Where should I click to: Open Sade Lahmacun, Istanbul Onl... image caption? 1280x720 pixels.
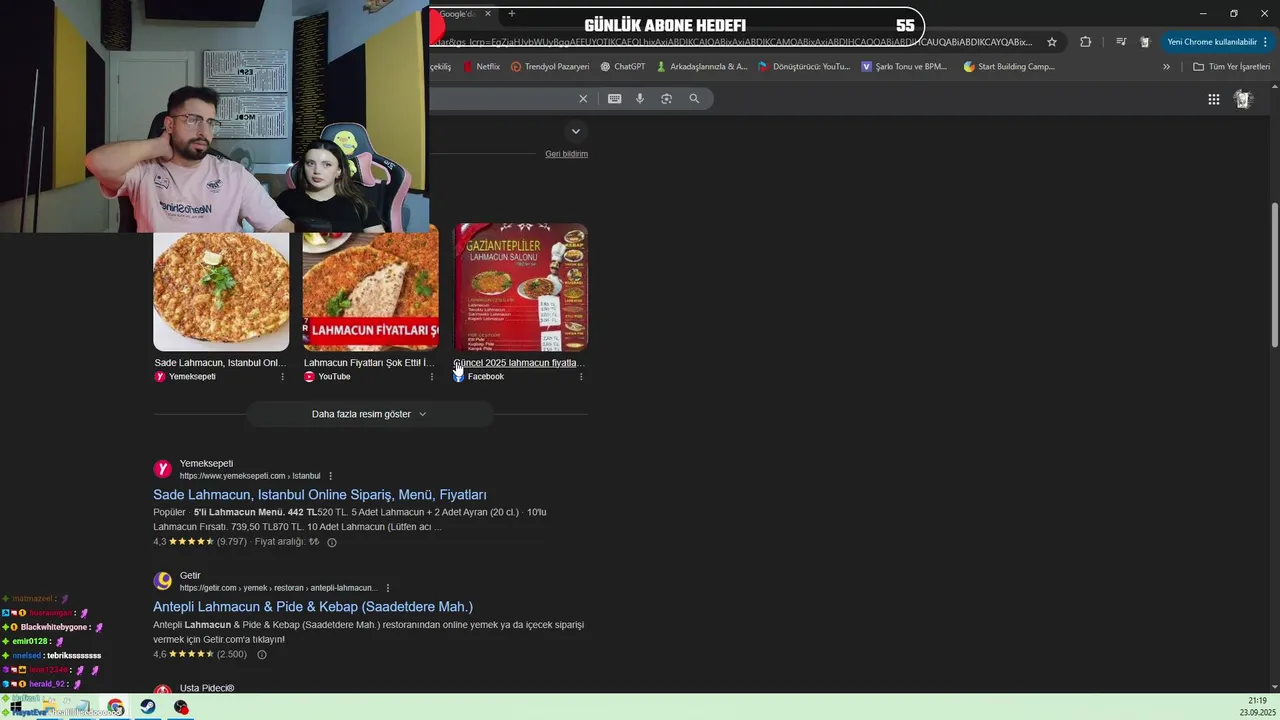pyautogui.click(x=220, y=363)
